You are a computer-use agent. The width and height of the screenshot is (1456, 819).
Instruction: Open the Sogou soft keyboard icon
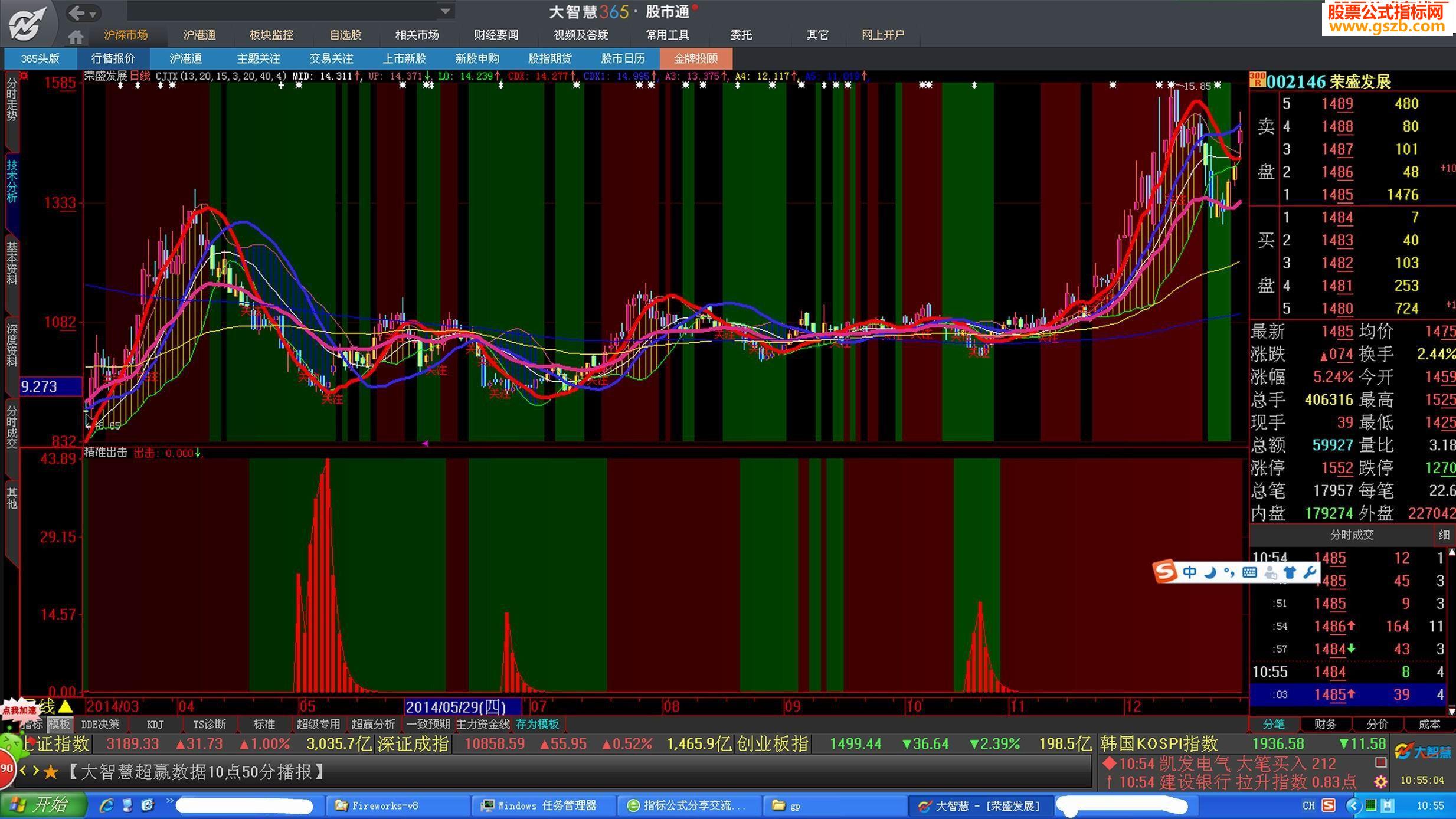(x=1249, y=572)
